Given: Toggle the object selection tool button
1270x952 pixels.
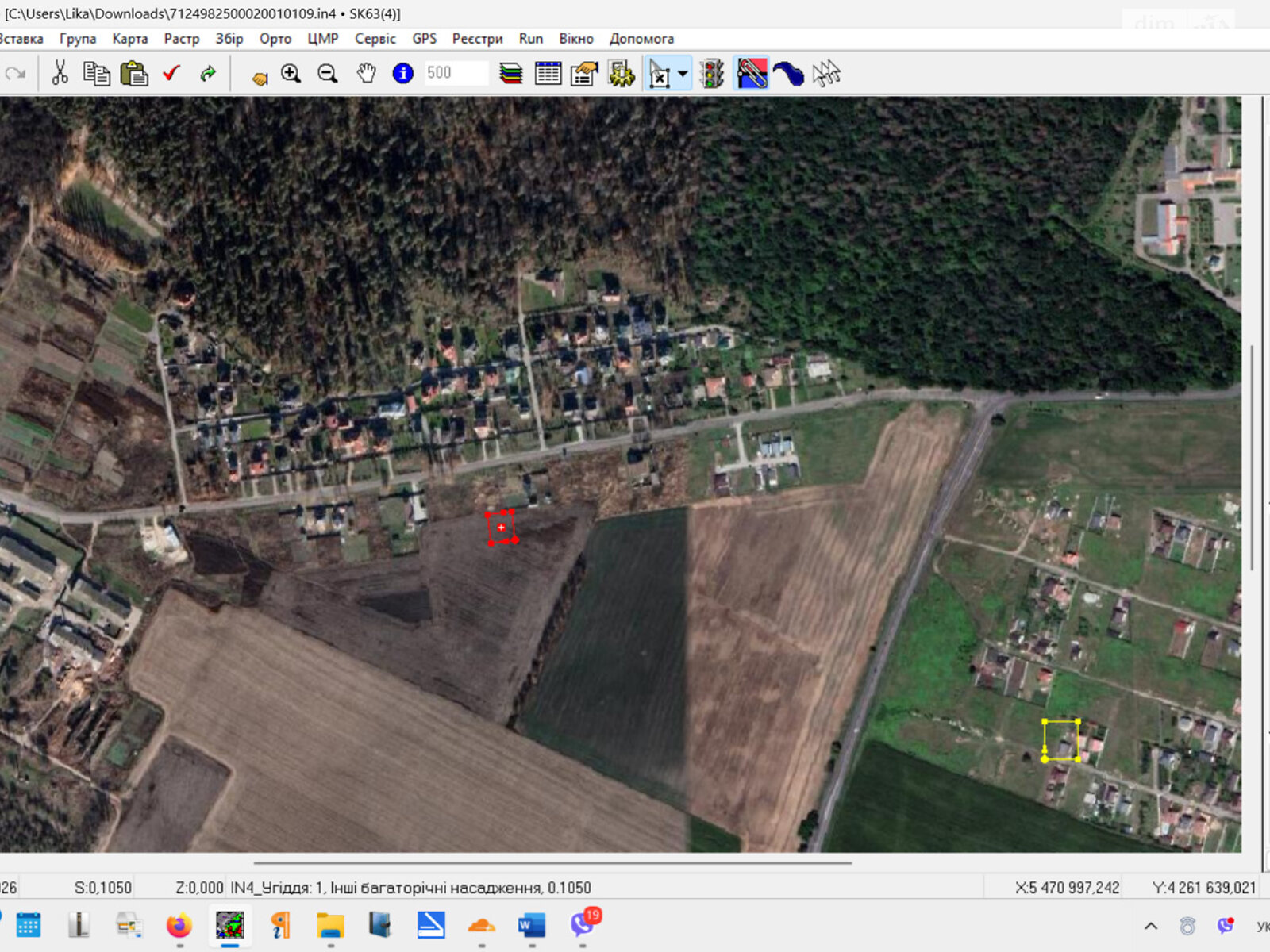Looking at the screenshot, I should click(x=660, y=74).
